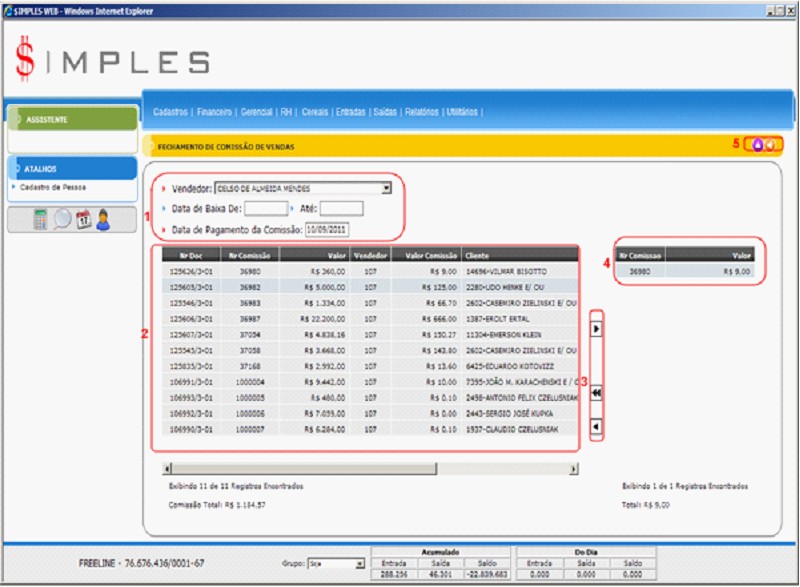Open the Saídas menu

(385, 112)
